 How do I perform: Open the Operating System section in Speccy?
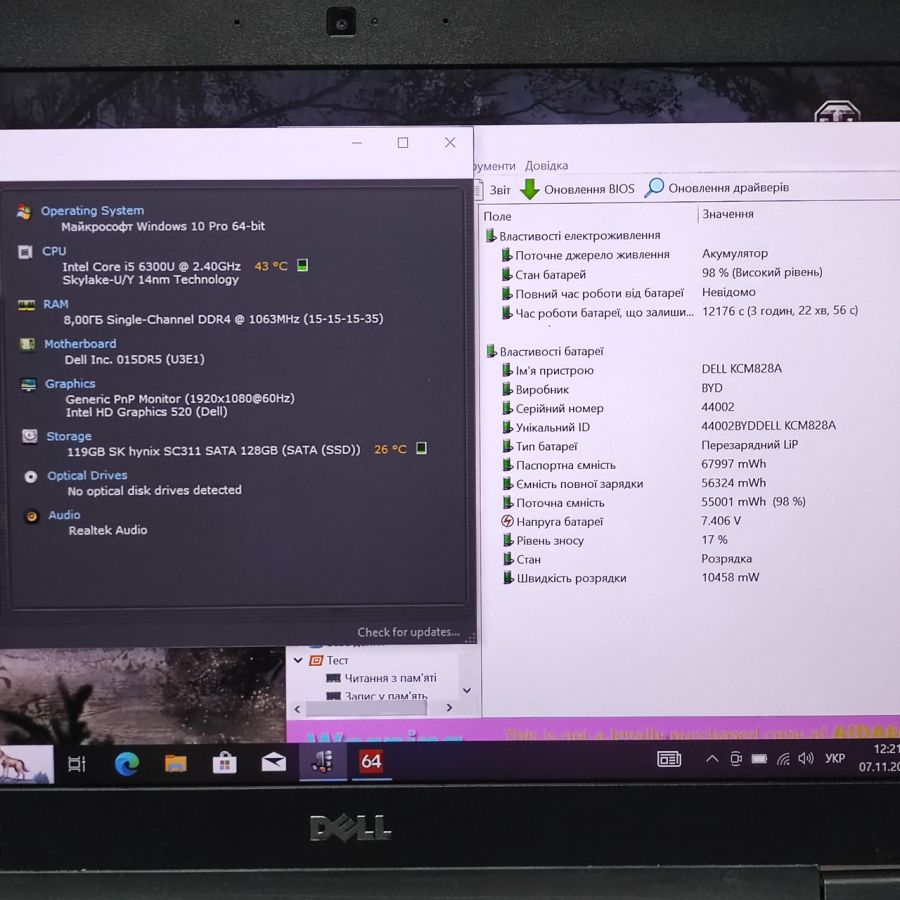(x=92, y=211)
